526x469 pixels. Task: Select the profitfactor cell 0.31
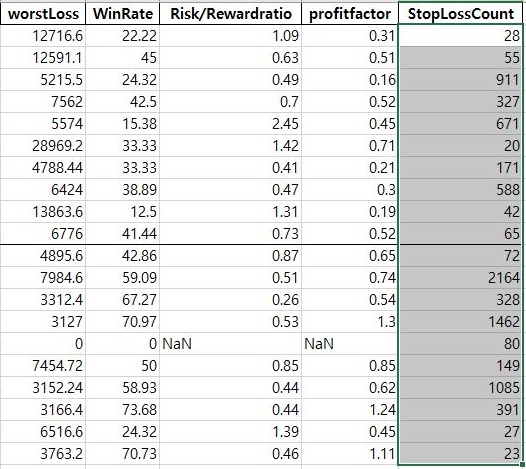point(350,36)
